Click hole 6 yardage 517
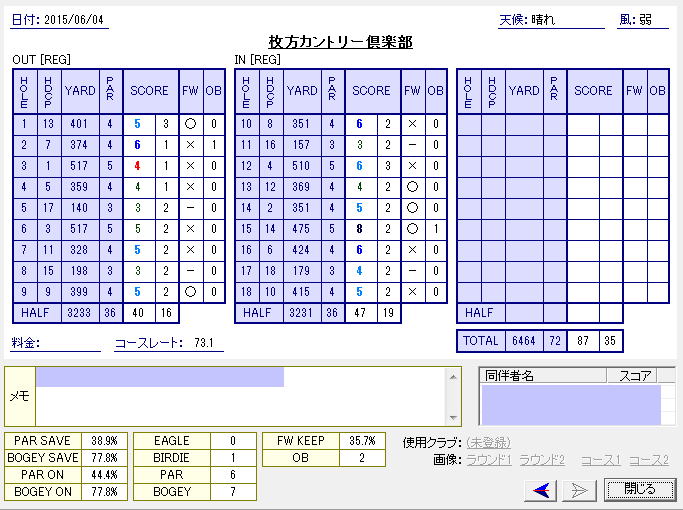Screen dimensions: 683x510 [79, 229]
